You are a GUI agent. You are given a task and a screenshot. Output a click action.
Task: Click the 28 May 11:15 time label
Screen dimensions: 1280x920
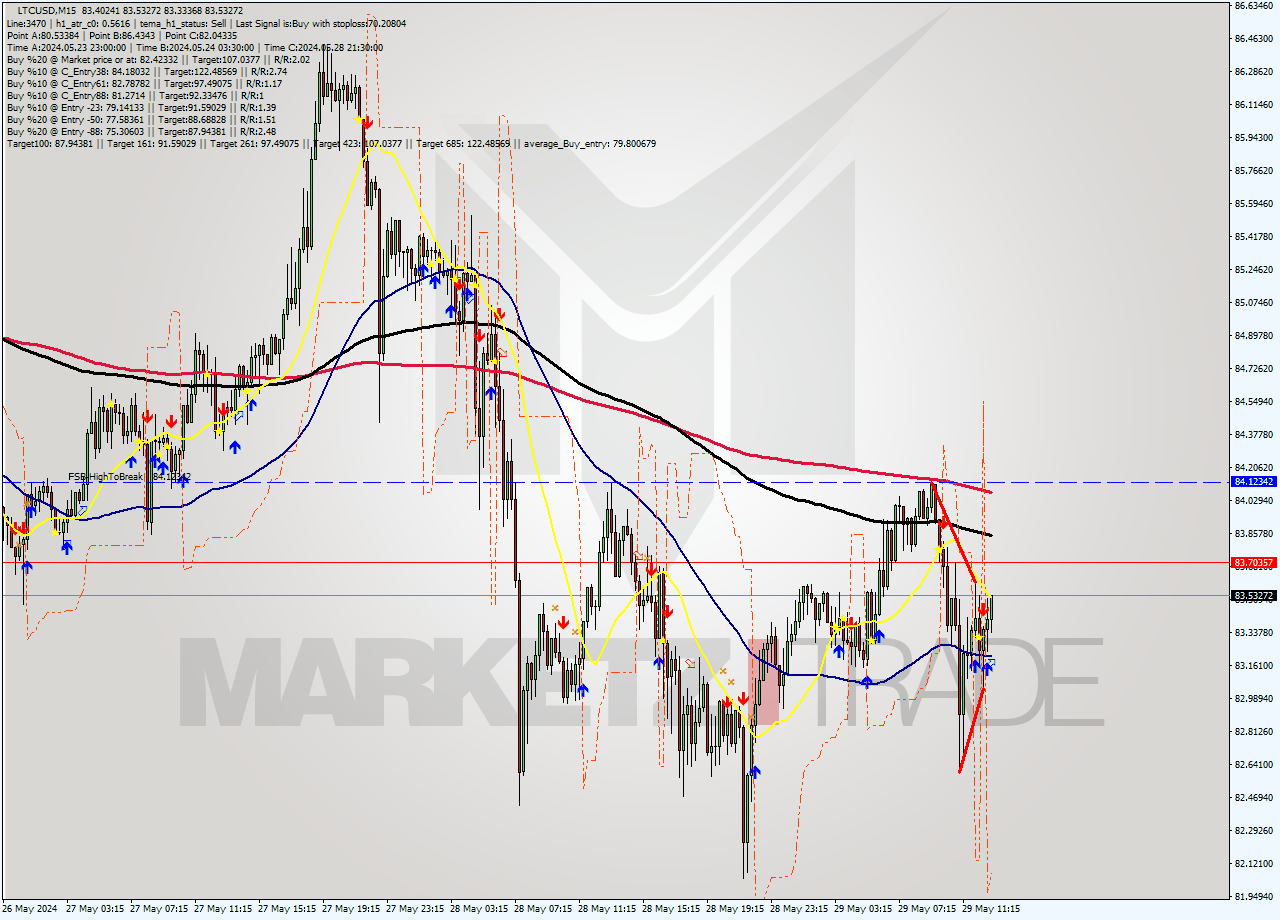click(x=607, y=909)
